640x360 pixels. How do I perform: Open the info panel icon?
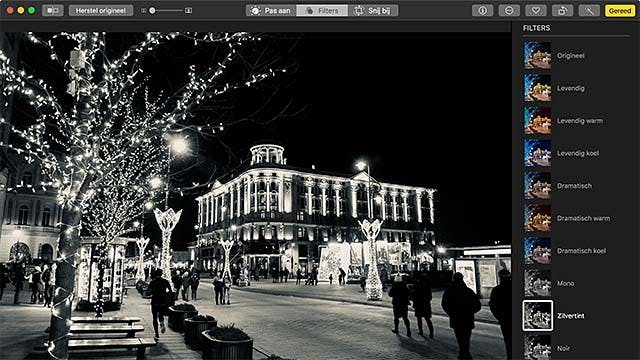coord(482,11)
